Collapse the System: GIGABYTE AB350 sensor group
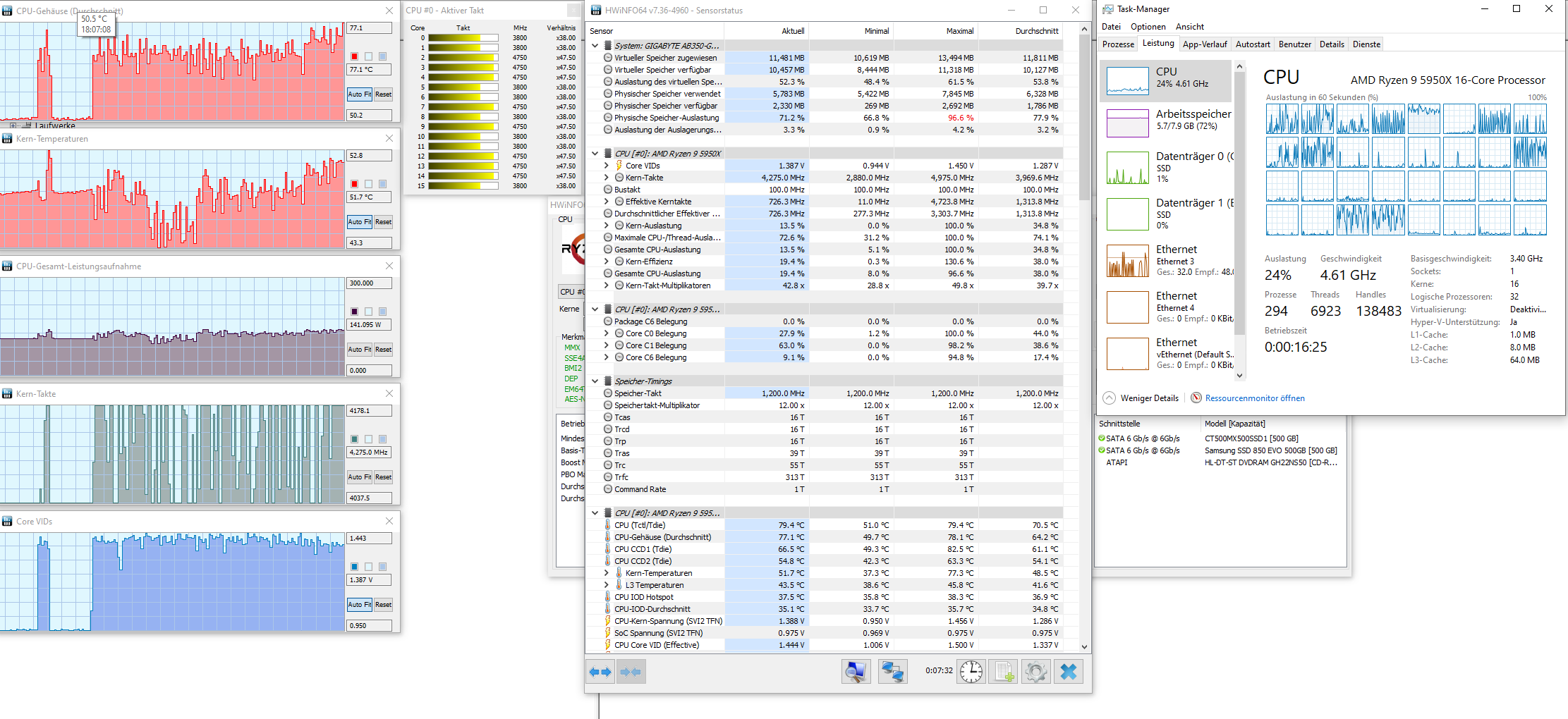This screenshot has height=719, width=1568. coord(595,46)
